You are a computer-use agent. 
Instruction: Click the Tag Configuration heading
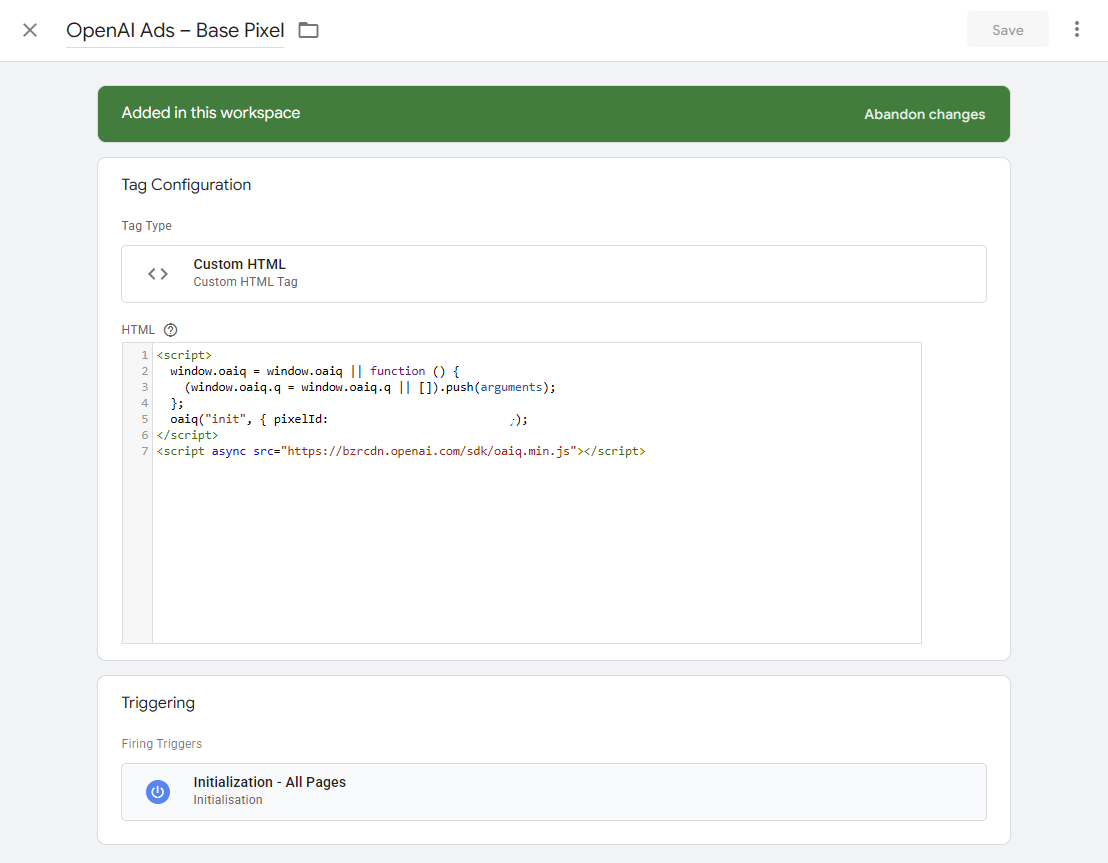186,184
